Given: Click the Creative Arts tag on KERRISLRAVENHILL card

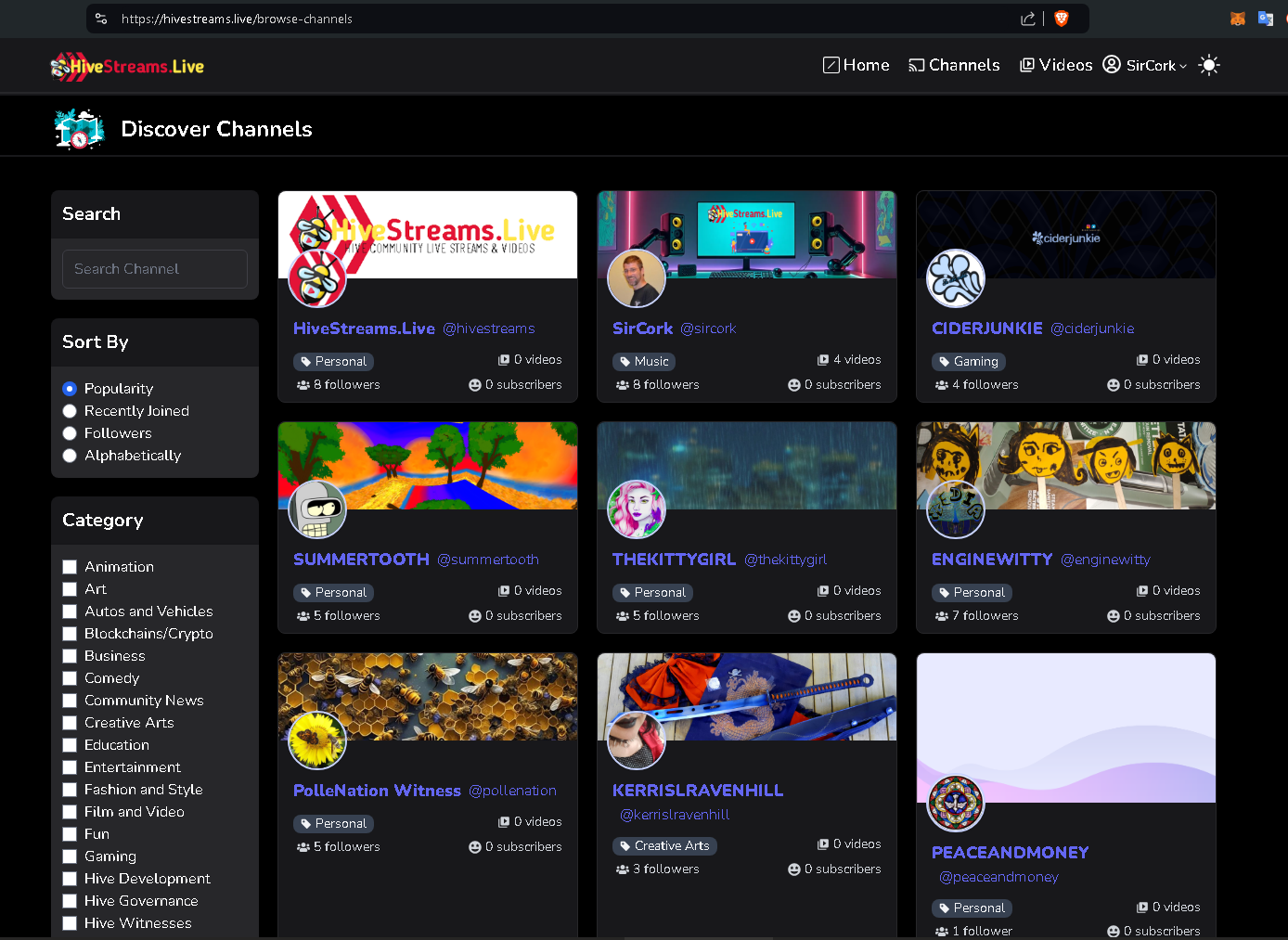Looking at the screenshot, I should click(x=664, y=846).
